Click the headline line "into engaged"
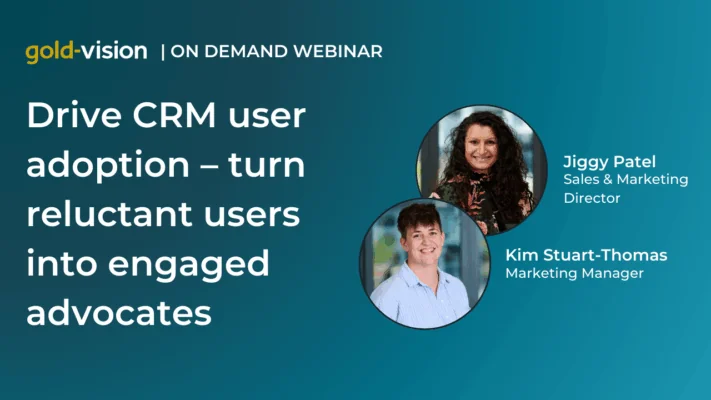 (148, 262)
